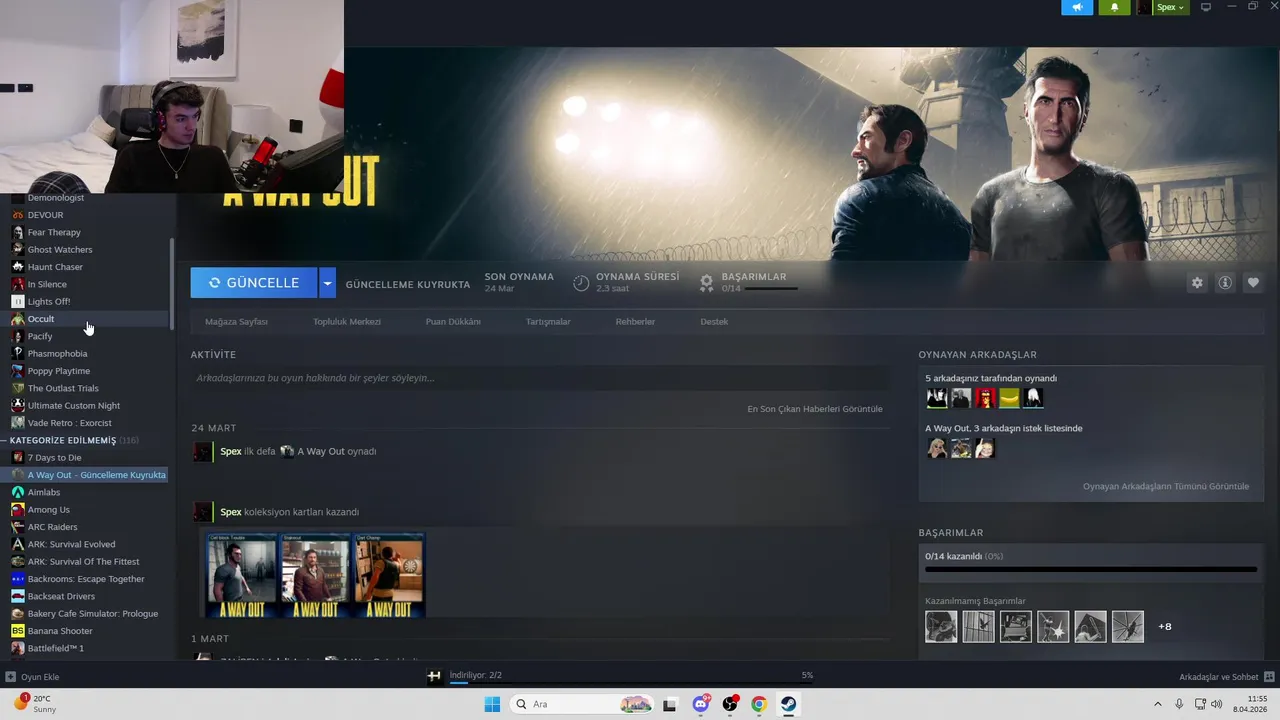Screen dimensions: 1280x720
Task: Click the library sidebar scrollbar
Action: pos(172,283)
